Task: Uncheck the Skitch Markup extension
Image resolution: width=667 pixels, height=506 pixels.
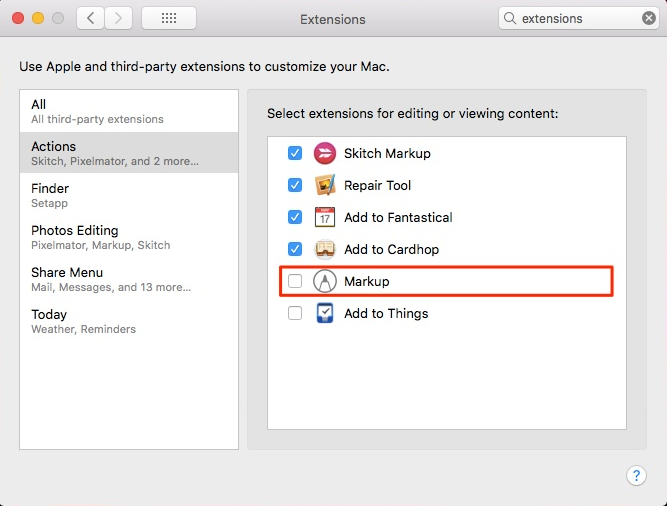Action: click(x=295, y=153)
